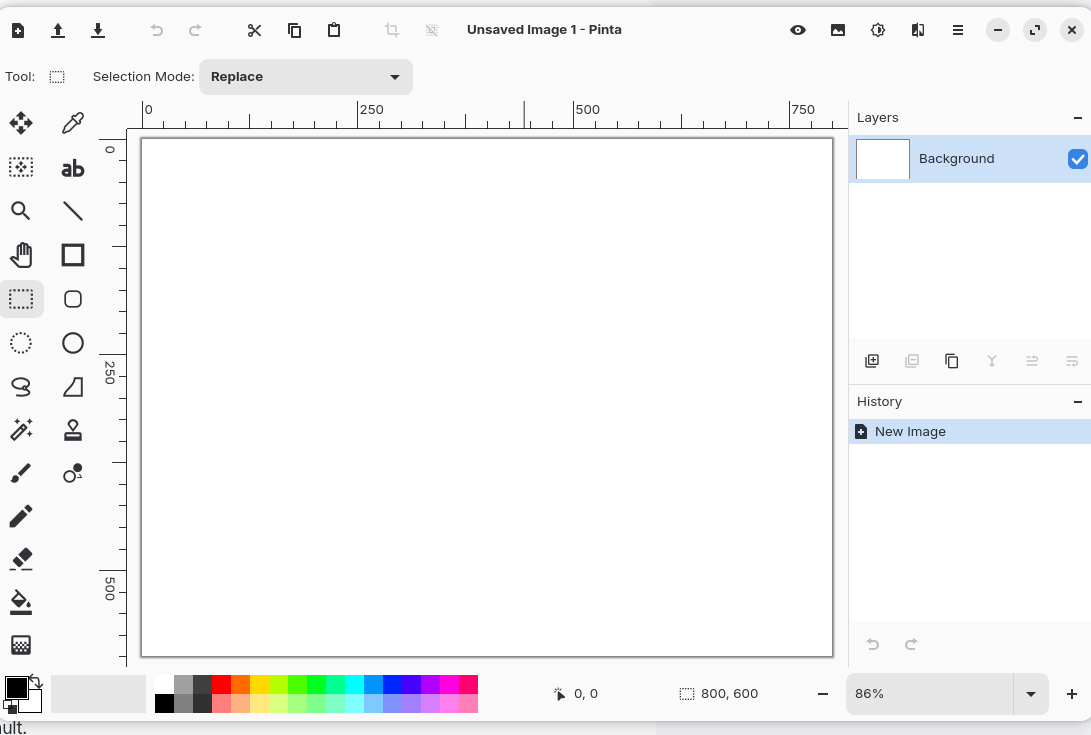Select the Pencil tool

pyautogui.click(x=21, y=516)
